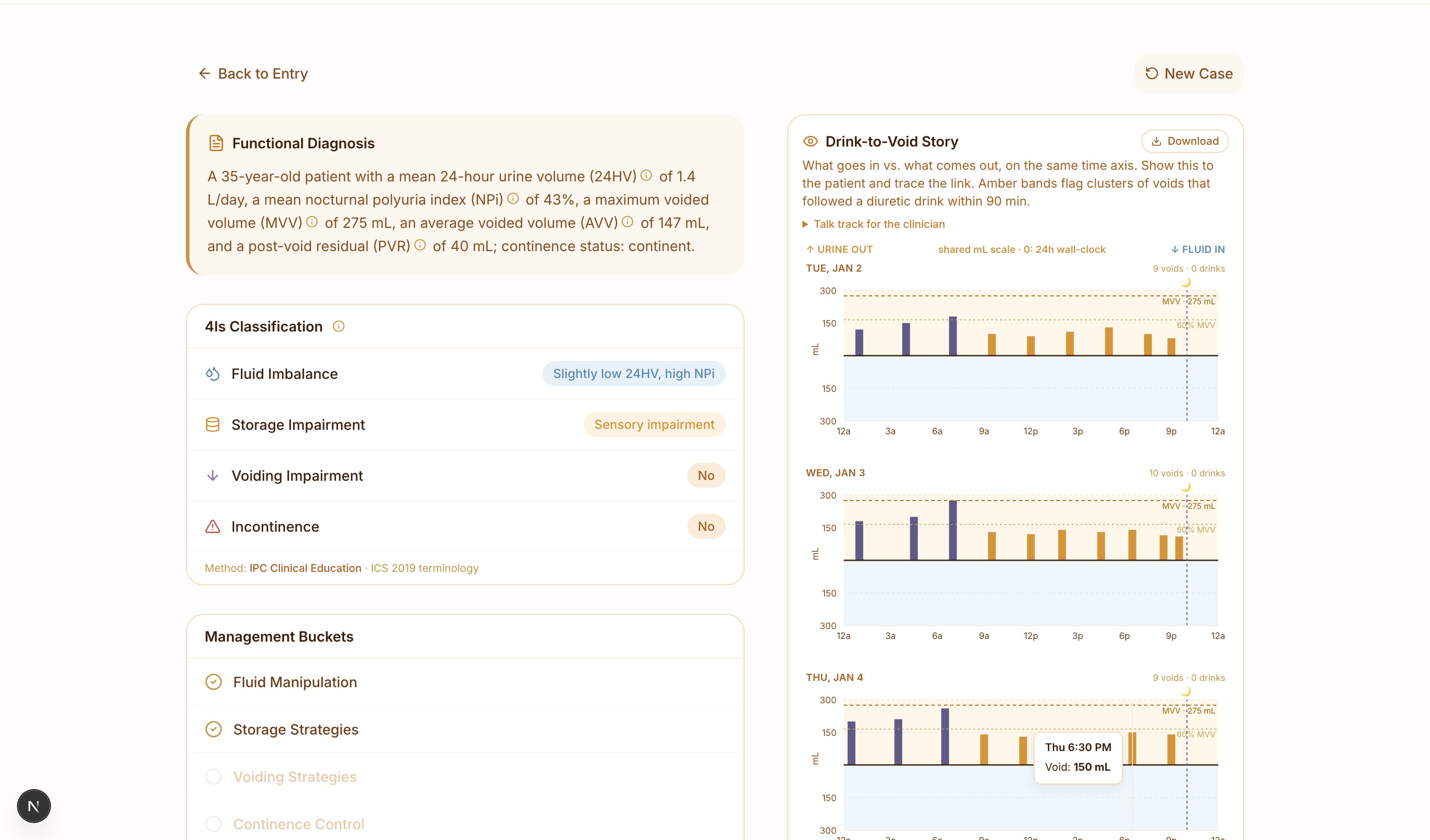The image size is (1430, 840).
Task: Click the URINE OUT up-arrow icon
Action: [x=810, y=249]
